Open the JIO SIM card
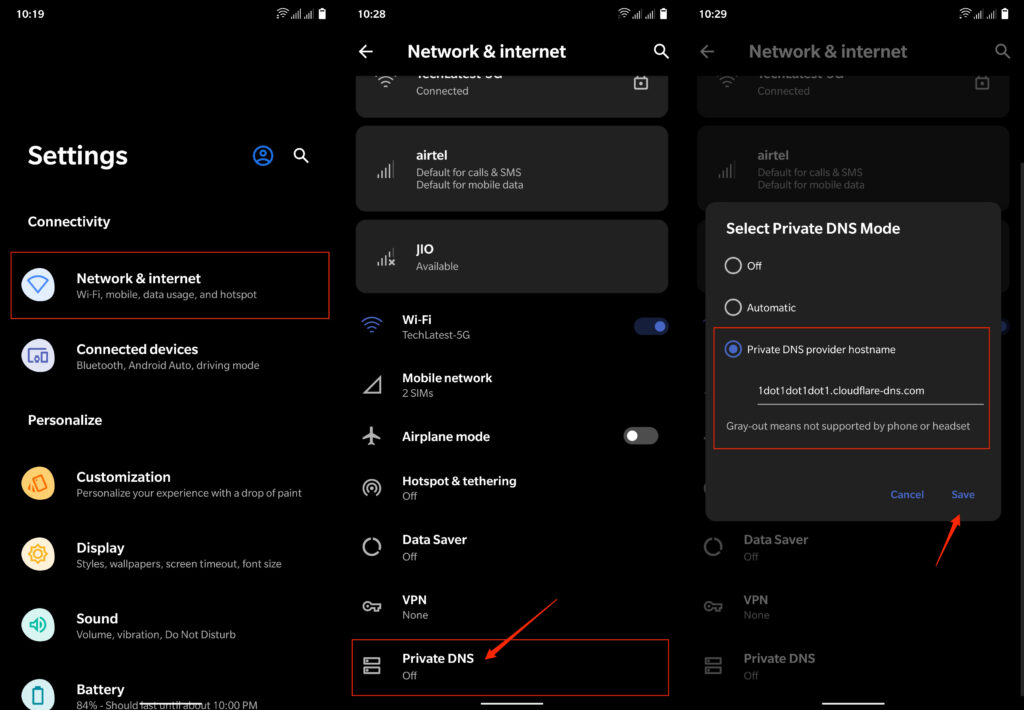 [x=512, y=256]
